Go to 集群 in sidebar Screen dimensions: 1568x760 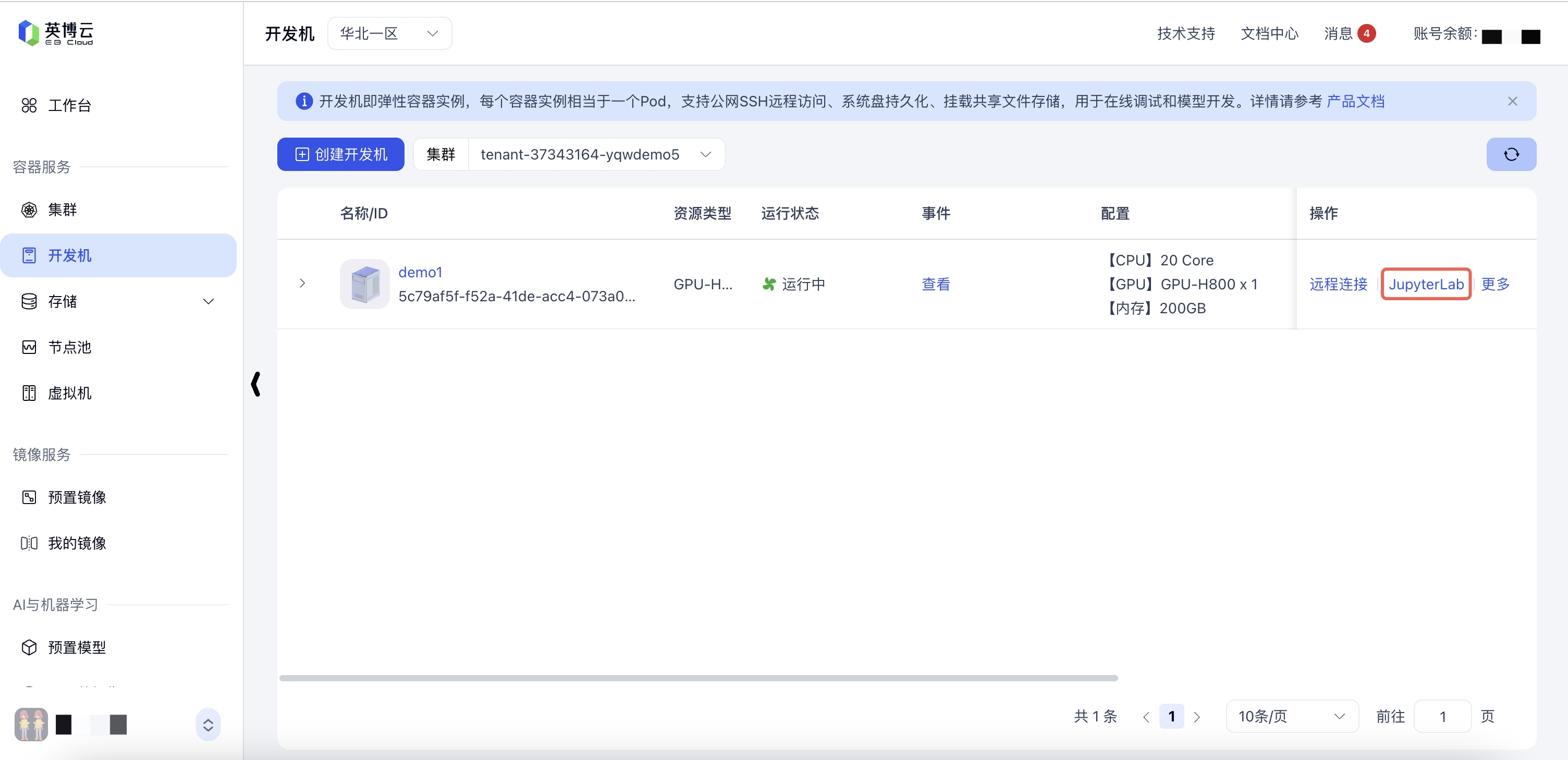tap(62, 210)
